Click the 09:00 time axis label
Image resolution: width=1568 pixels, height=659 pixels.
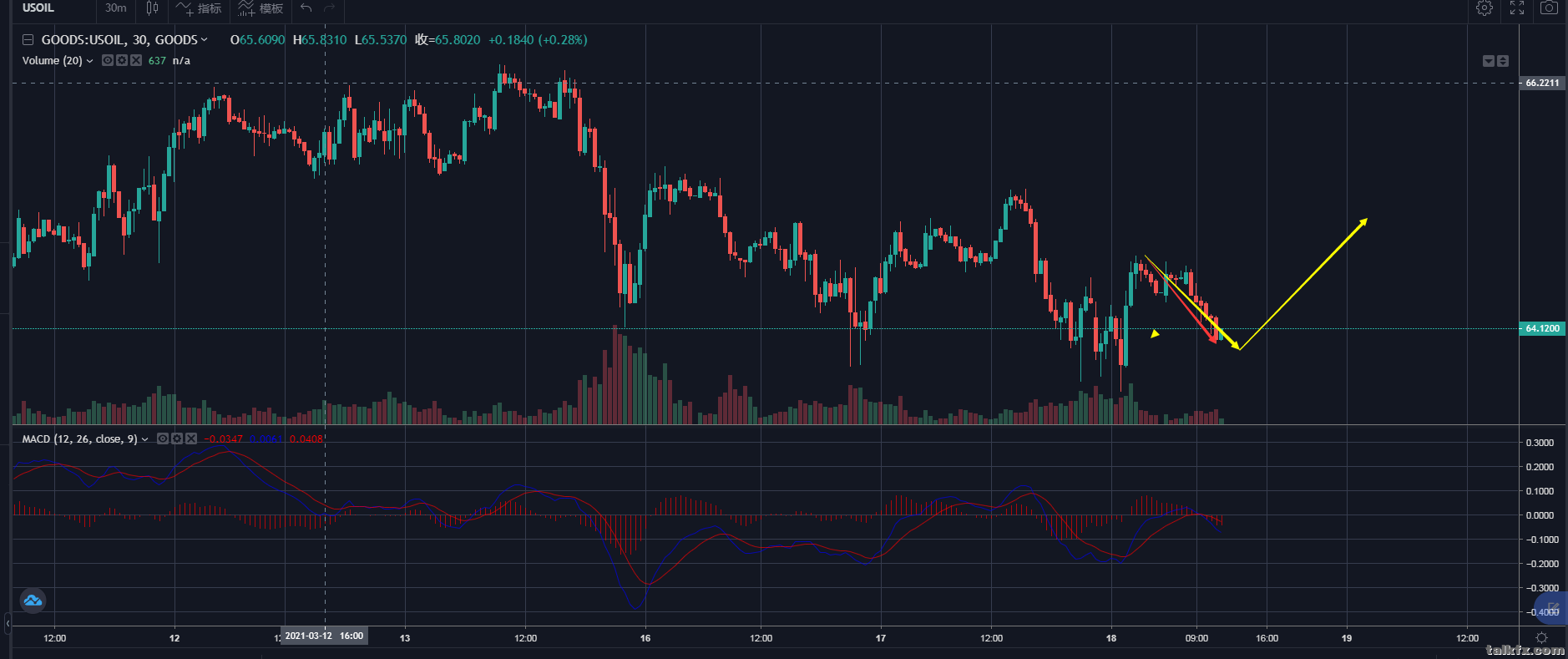1196,638
